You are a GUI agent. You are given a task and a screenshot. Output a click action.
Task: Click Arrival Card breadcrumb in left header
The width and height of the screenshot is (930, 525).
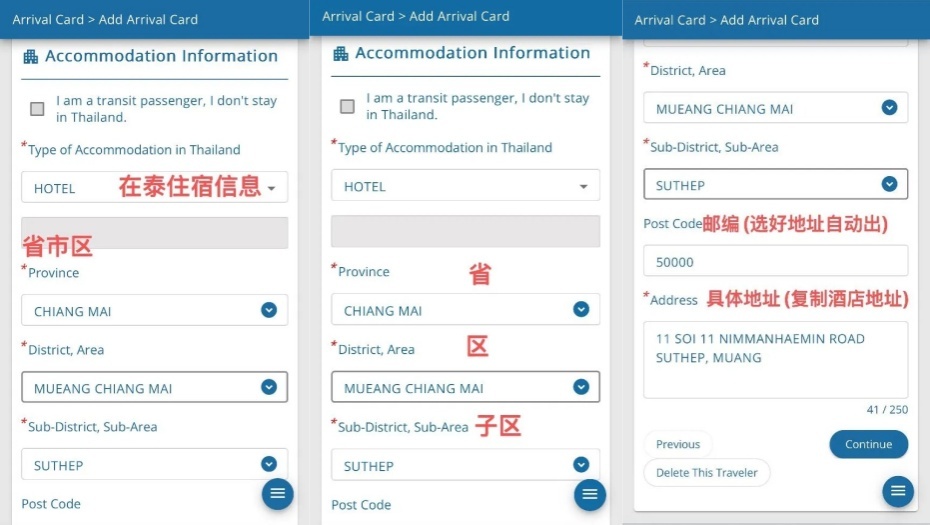tap(48, 20)
